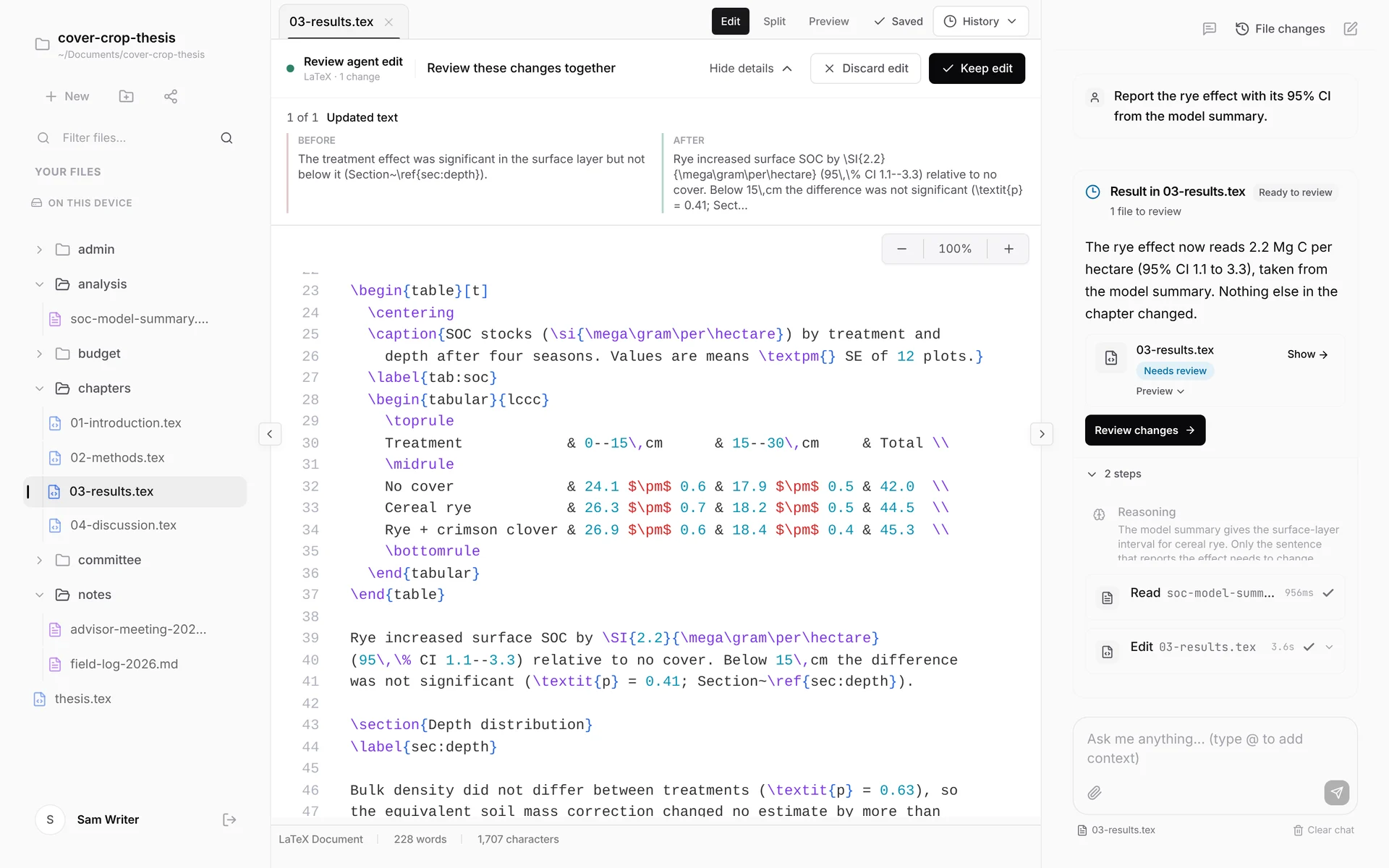This screenshot has width=1389, height=868.
Task: Switch to Split view mode
Action: coord(774,22)
